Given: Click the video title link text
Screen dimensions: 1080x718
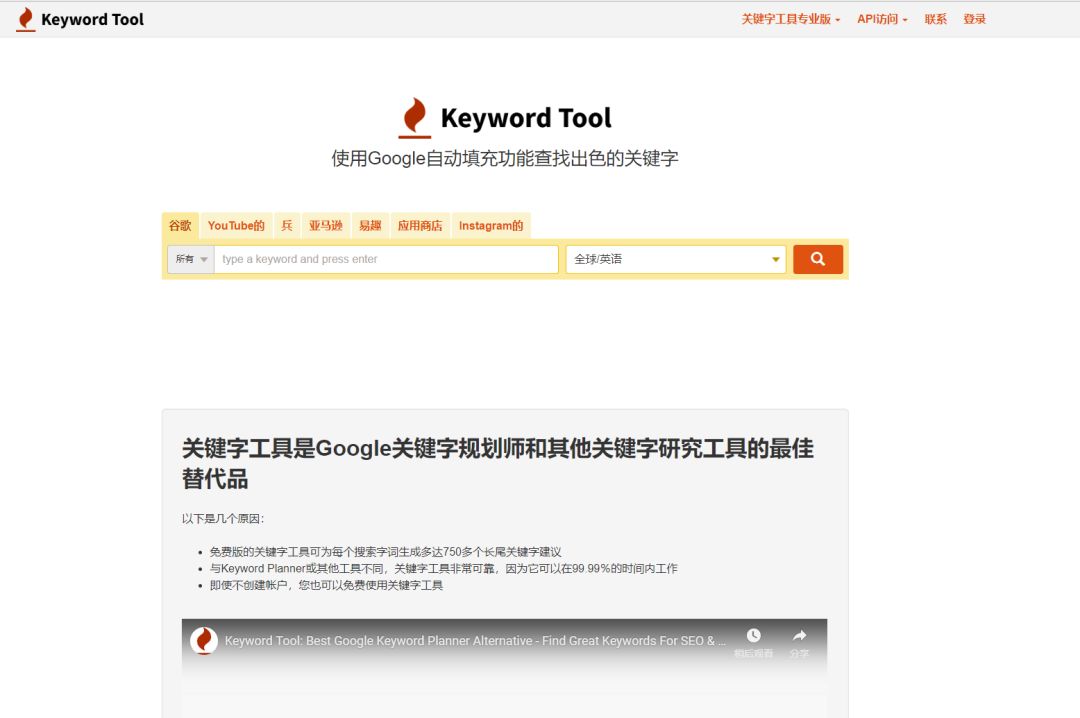Looking at the screenshot, I should pyautogui.click(x=475, y=641).
